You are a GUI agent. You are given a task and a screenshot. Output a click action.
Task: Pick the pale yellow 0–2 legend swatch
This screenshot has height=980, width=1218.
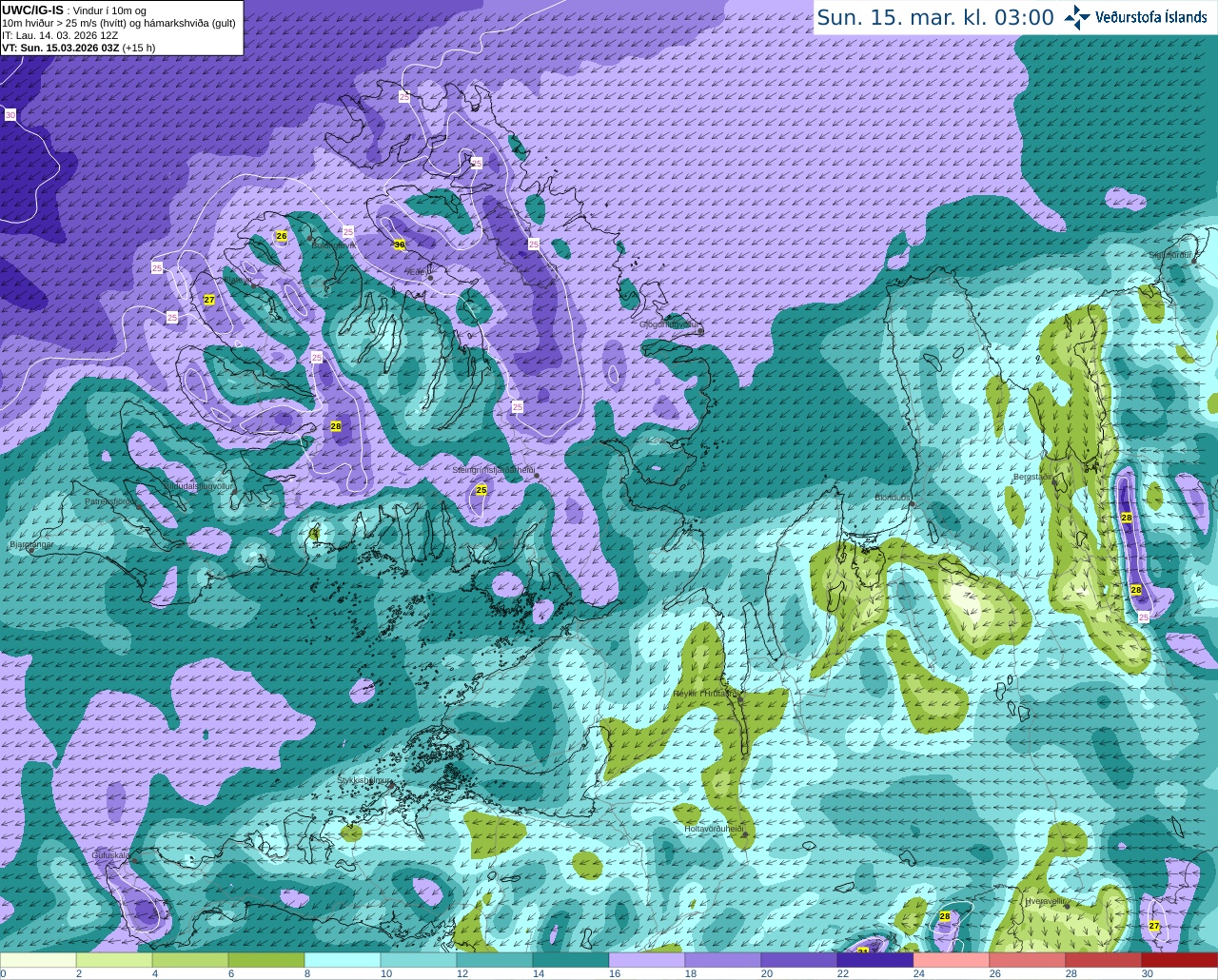(38, 960)
